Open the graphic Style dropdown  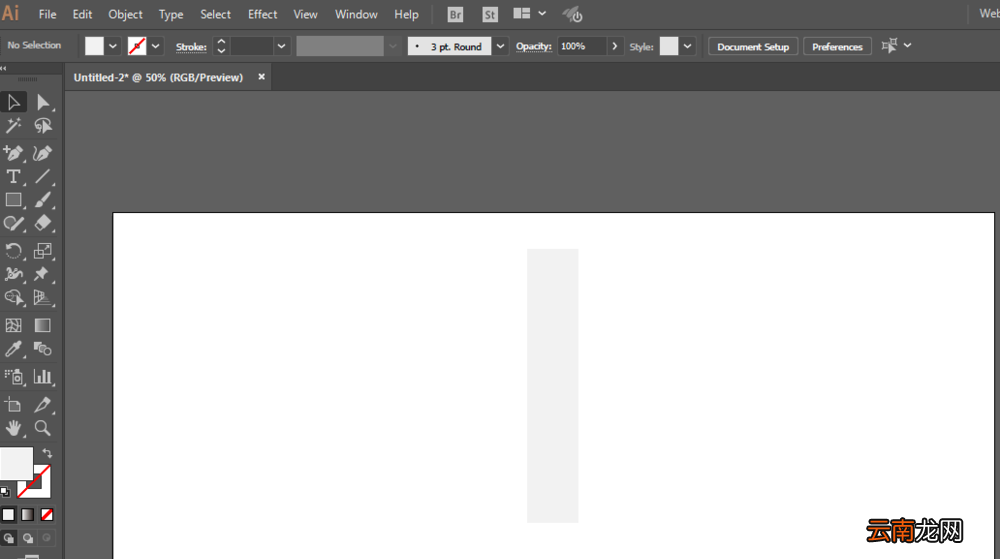tap(688, 46)
